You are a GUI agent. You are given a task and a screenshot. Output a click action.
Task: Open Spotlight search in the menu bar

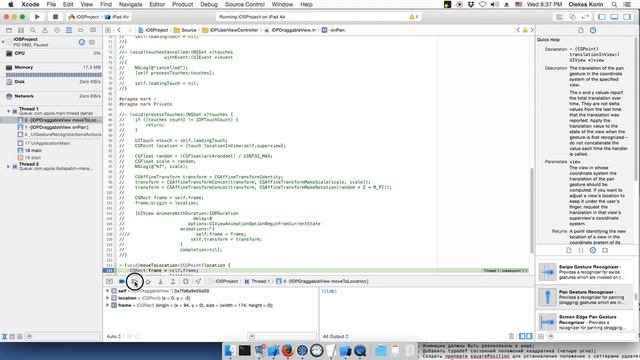(614, 4)
